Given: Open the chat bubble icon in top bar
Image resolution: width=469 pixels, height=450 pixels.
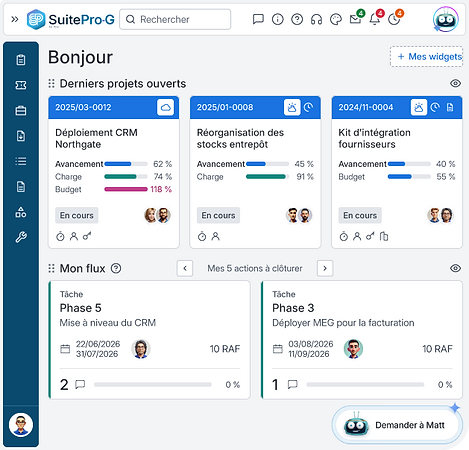Looking at the screenshot, I should 258,19.
